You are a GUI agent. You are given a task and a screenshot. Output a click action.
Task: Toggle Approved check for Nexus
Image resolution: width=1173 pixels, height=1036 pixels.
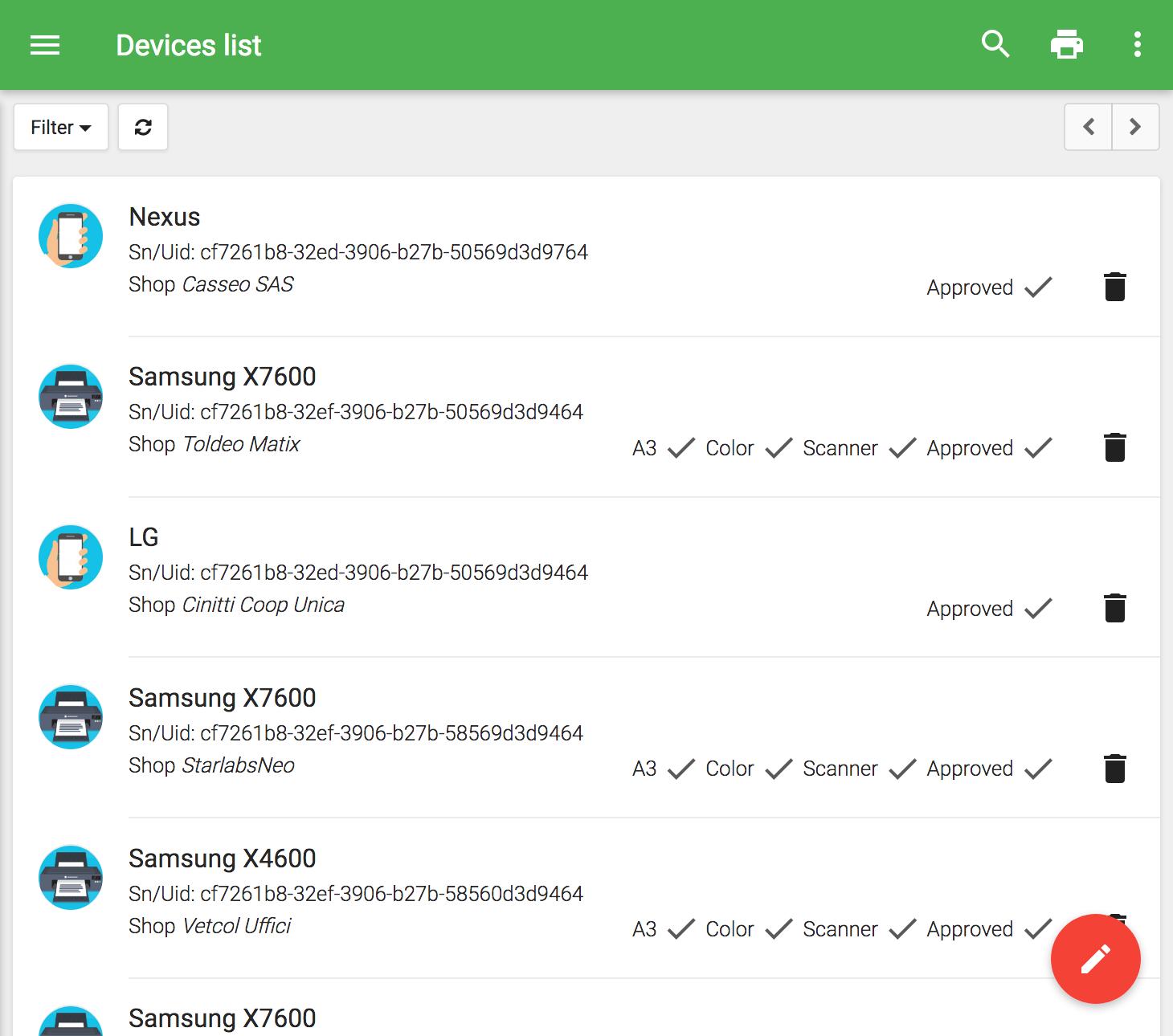tap(1038, 287)
